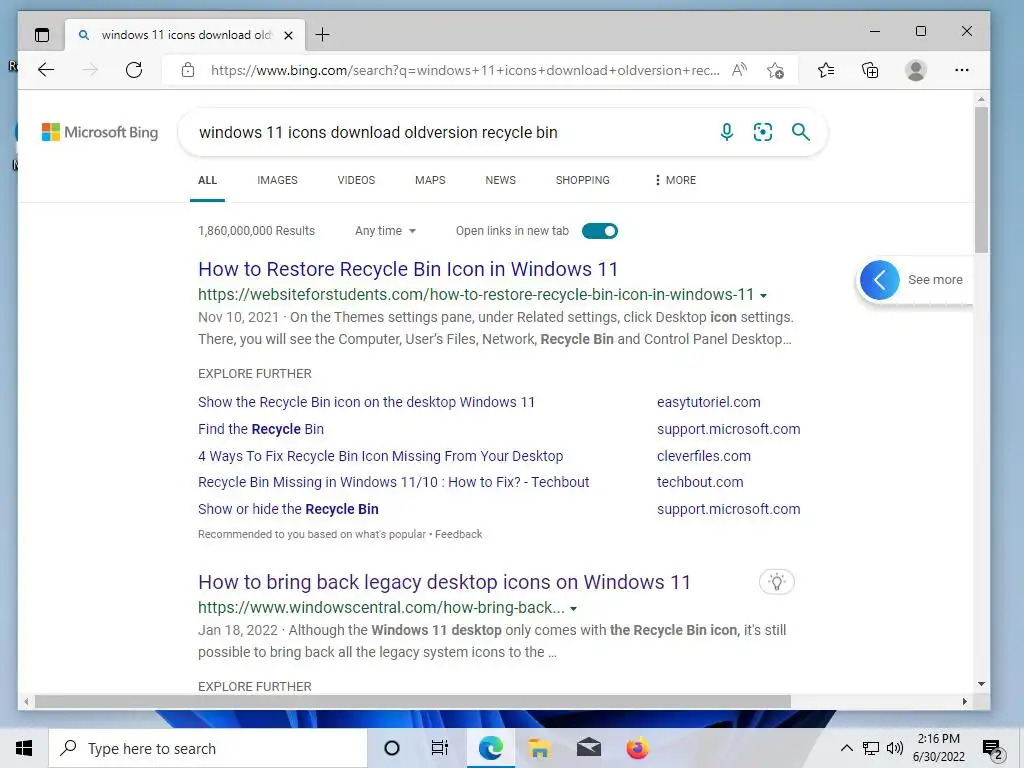
Task: Switch to the IMAGES tab
Action: tap(277, 180)
